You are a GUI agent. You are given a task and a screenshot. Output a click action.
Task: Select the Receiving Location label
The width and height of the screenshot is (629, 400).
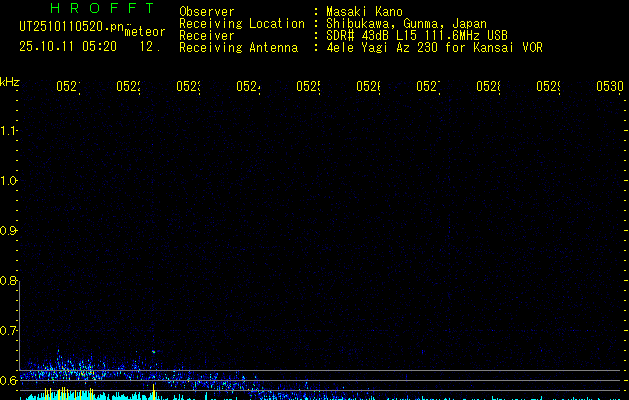pyautogui.click(x=241, y=23)
